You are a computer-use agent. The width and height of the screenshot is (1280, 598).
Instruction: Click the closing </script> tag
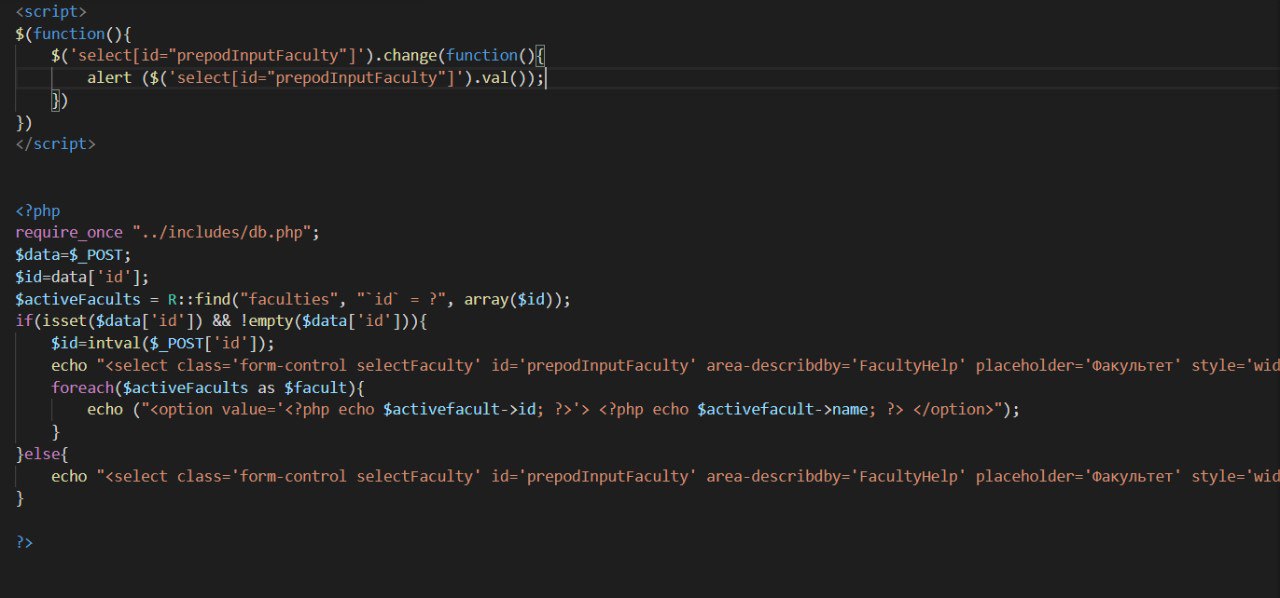tap(56, 144)
